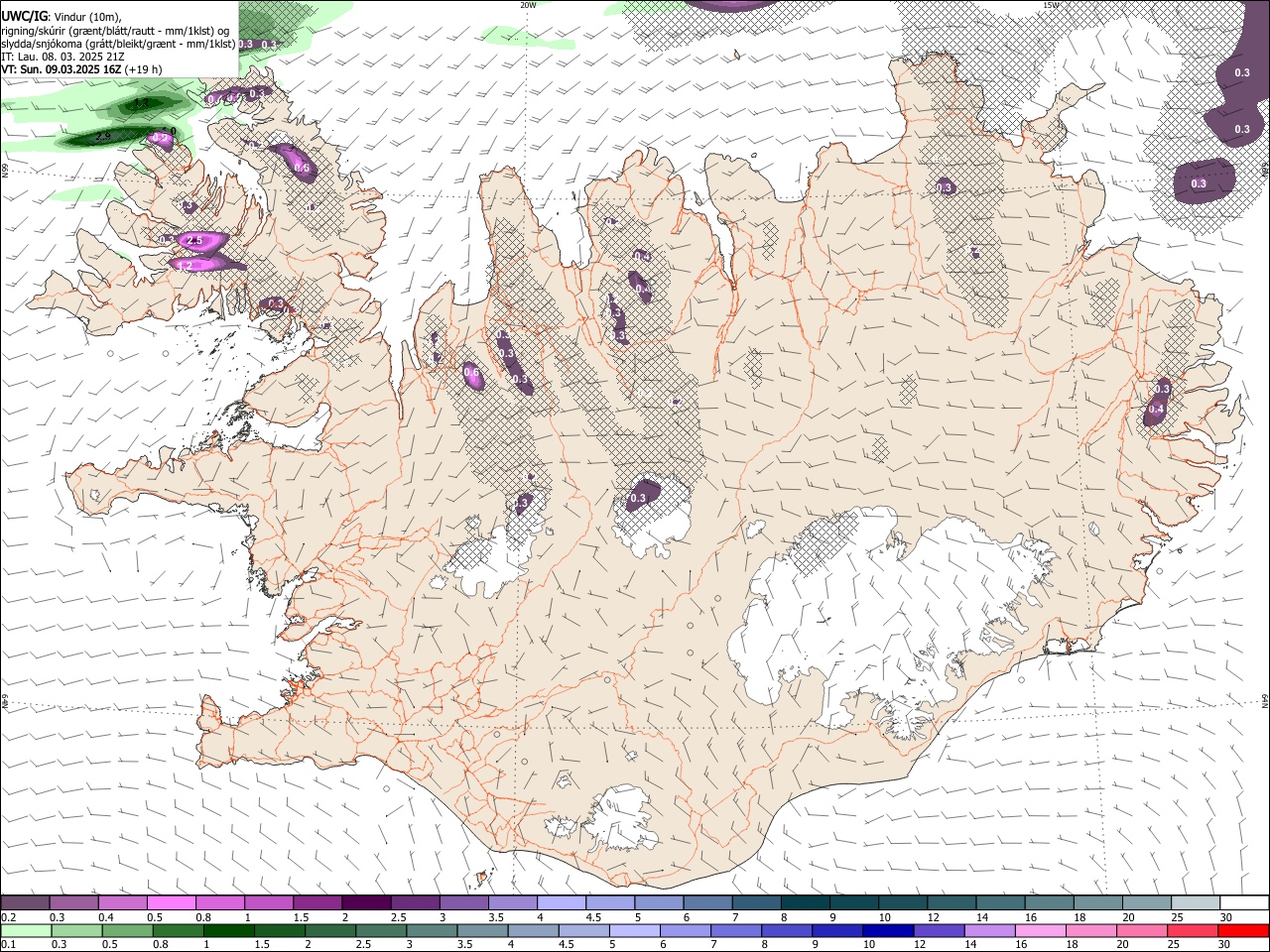Click the purple snow patch labelled 0.3 over Hofsjökull glacier
The height and width of the screenshot is (952, 1270).
pyautogui.click(x=641, y=496)
